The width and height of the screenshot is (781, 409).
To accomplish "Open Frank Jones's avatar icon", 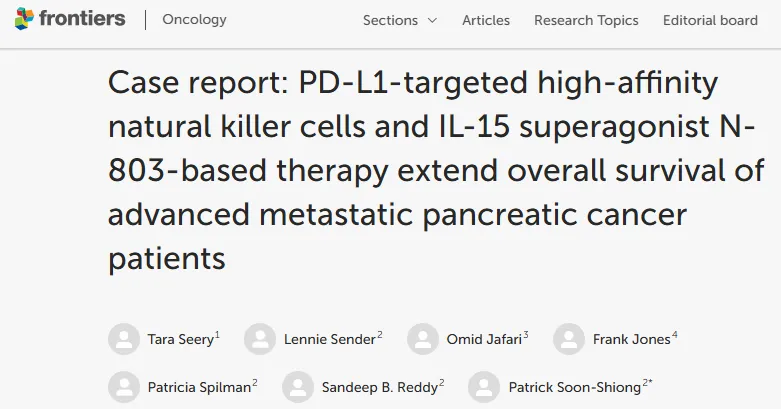I will click(569, 339).
